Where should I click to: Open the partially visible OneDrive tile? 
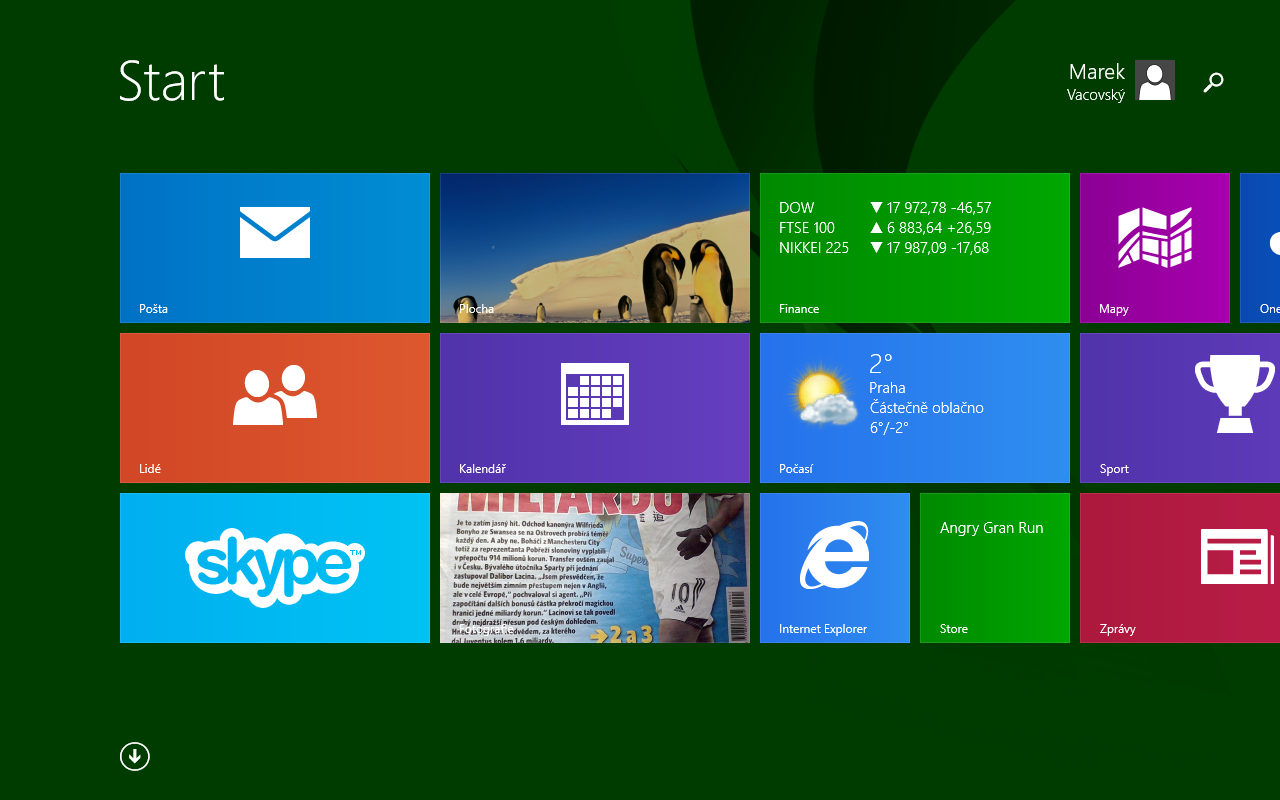pyautogui.click(x=1260, y=248)
